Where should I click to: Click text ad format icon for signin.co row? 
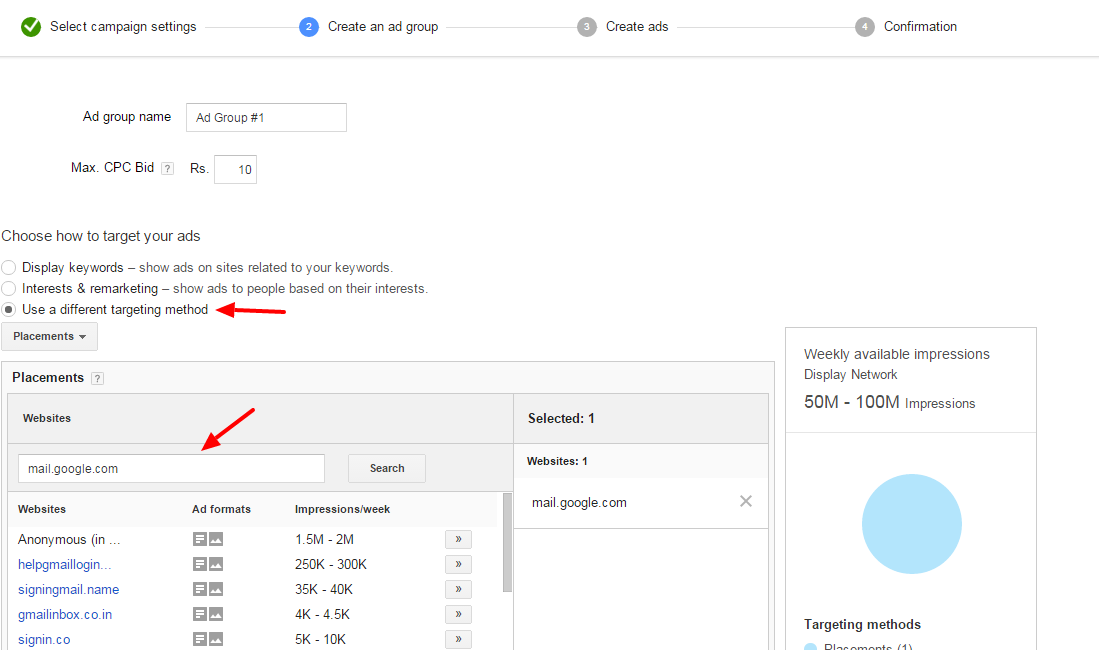click(200, 639)
